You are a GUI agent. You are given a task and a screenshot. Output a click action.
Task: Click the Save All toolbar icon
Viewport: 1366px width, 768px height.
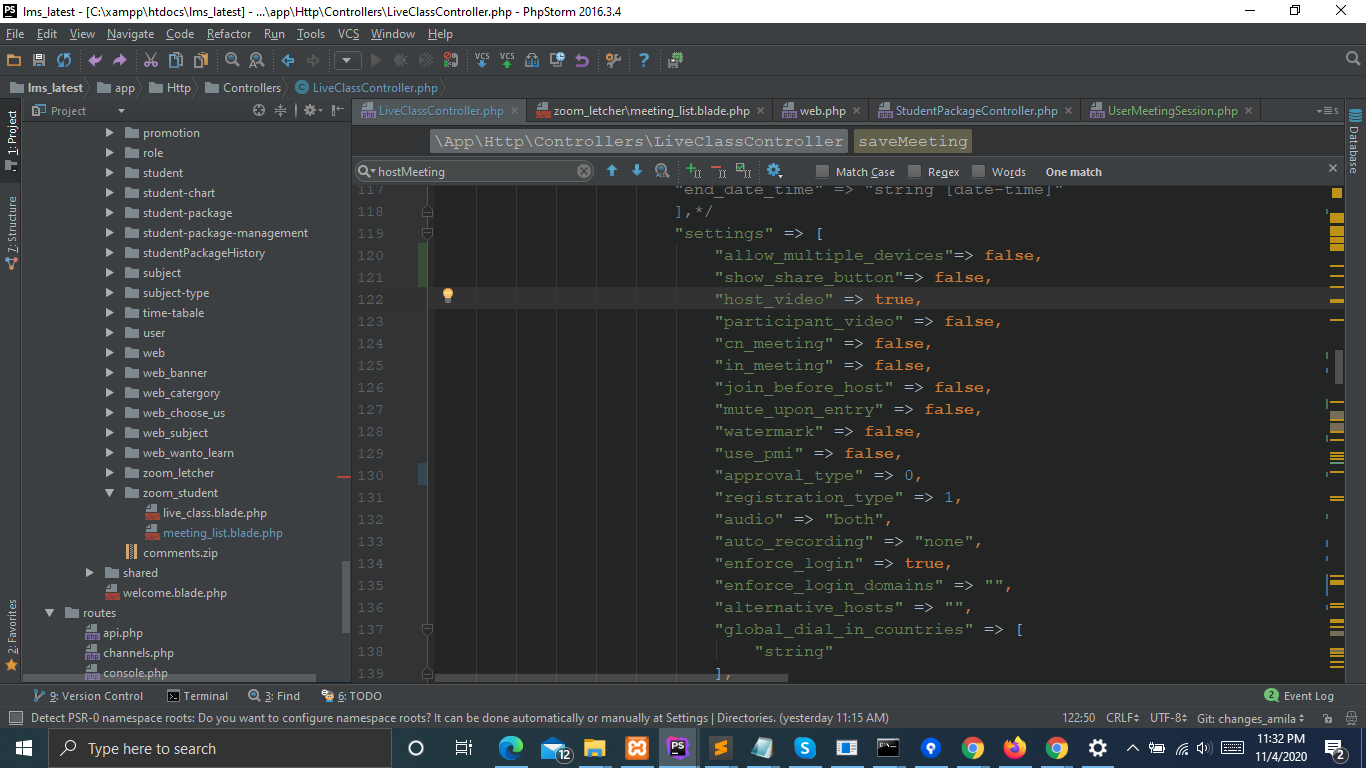(39, 61)
